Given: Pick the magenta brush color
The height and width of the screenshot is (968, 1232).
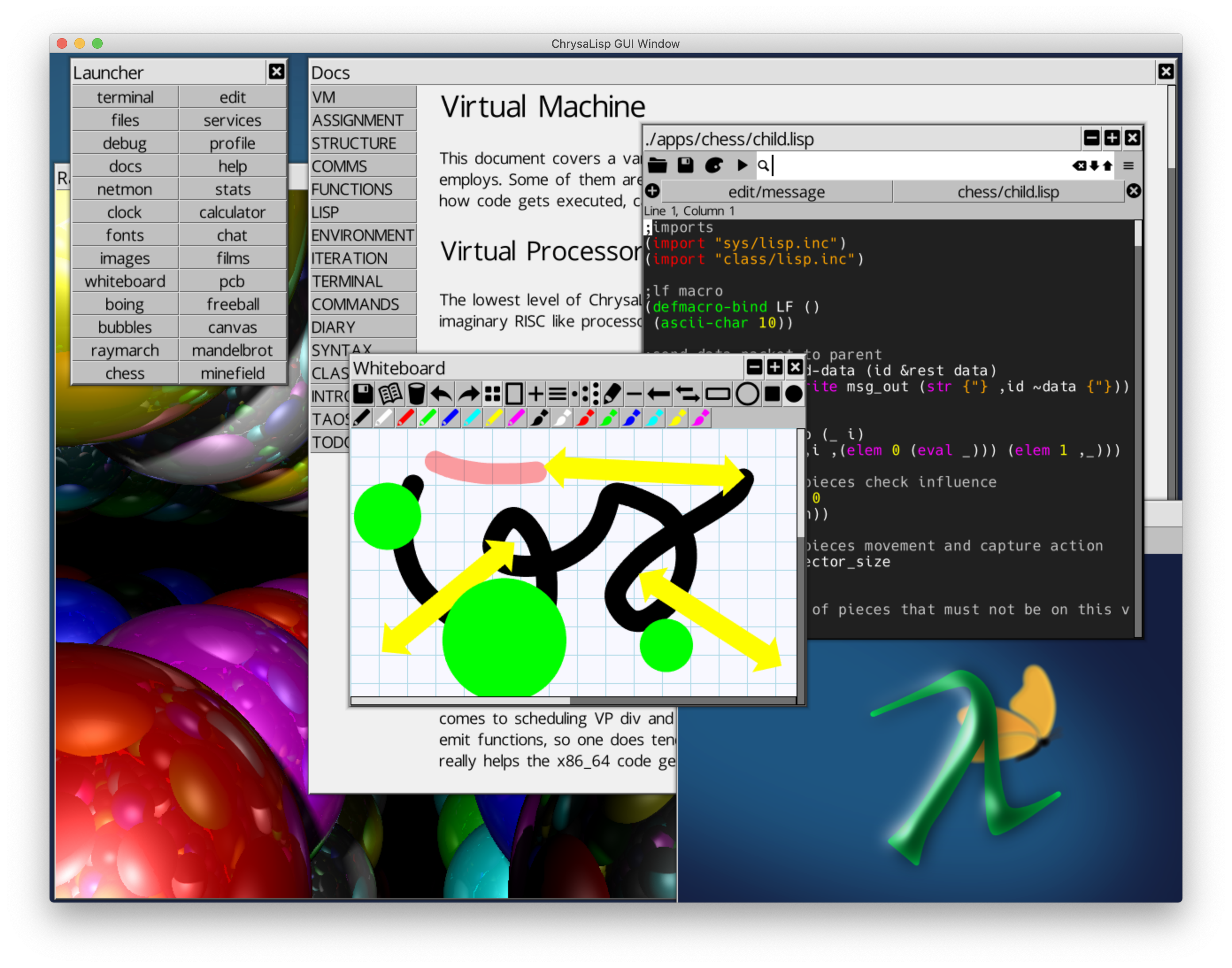Looking at the screenshot, I should click(701, 418).
